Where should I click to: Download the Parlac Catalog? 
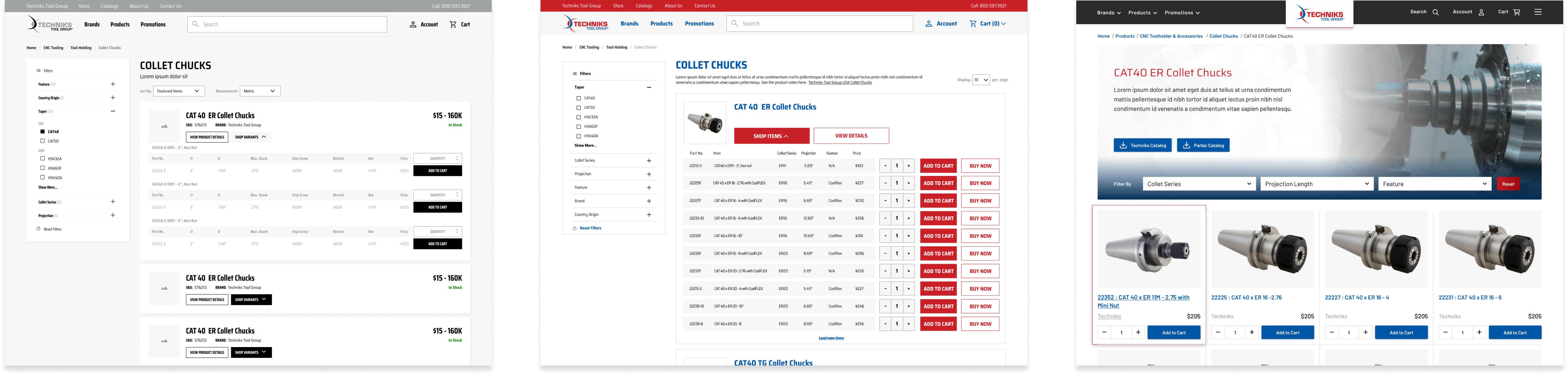1203,146
